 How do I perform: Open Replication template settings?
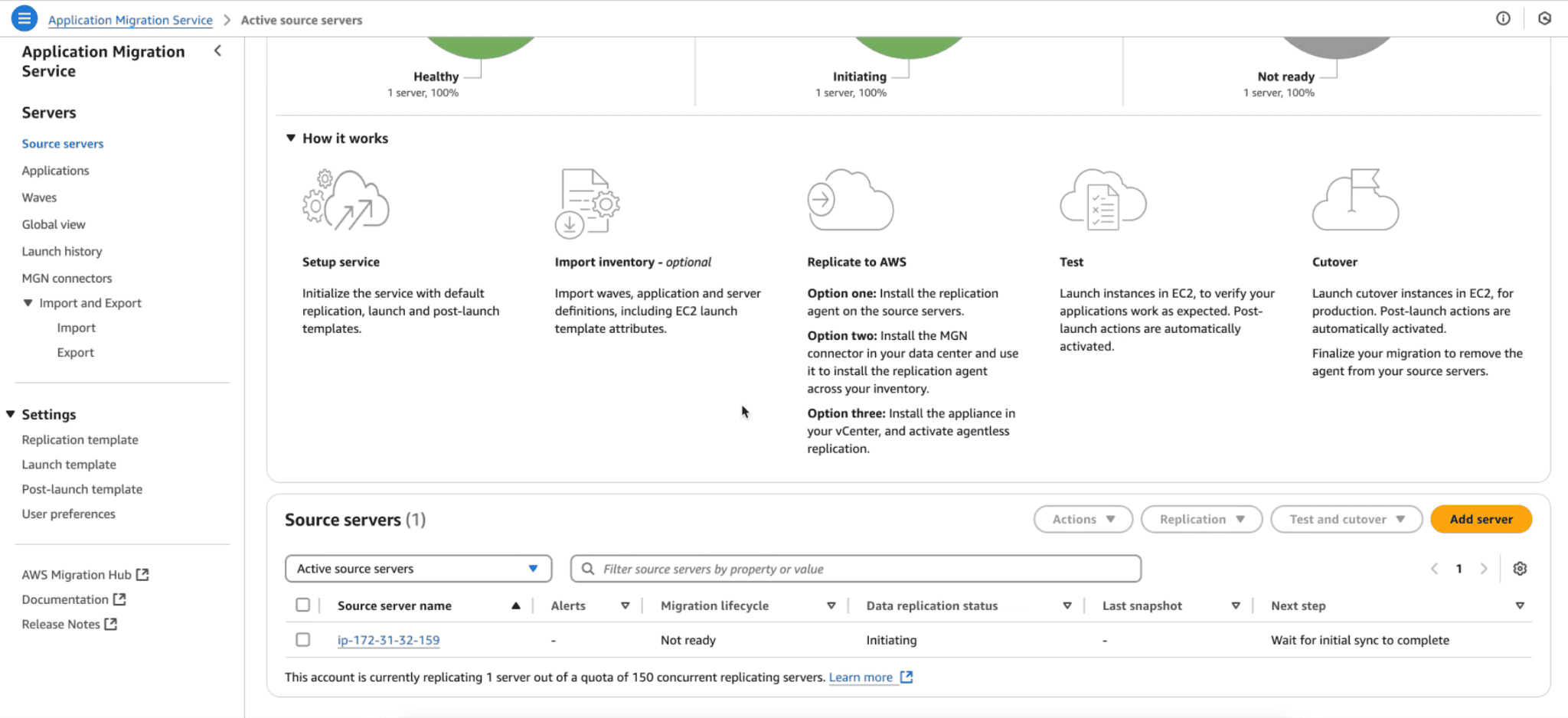pyautogui.click(x=80, y=439)
